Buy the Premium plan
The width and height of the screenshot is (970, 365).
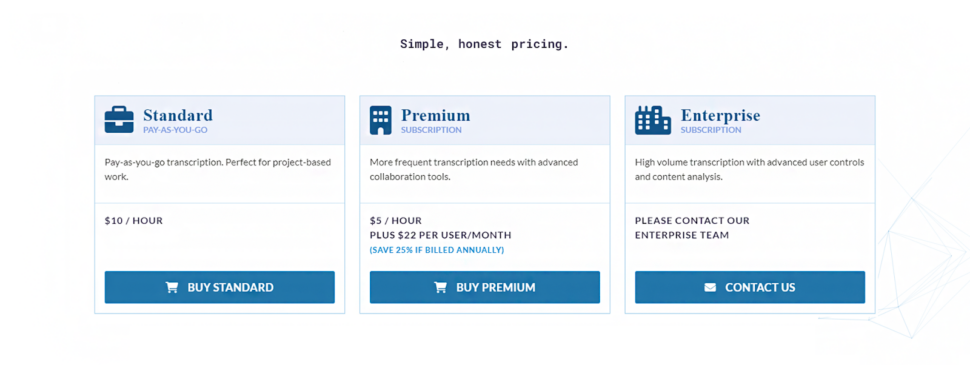(485, 287)
